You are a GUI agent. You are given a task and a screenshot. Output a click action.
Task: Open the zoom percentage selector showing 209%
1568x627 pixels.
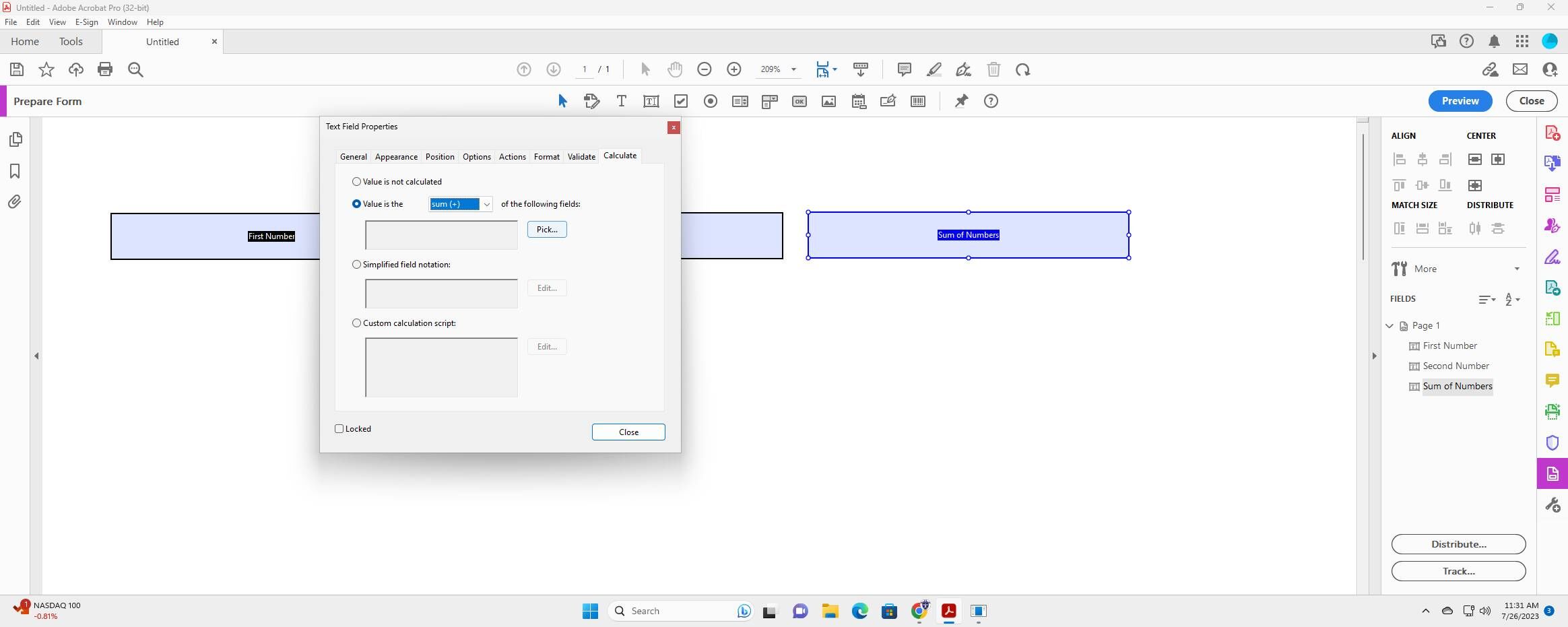(794, 69)
